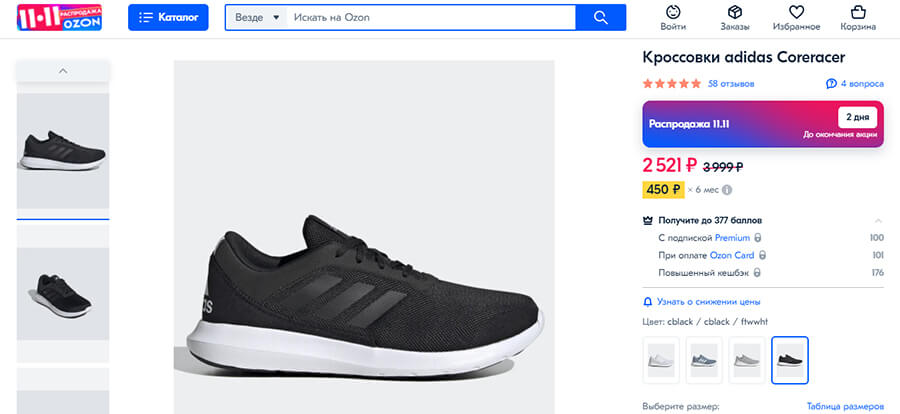The image size is (900, 414).
Task: Open the 58 отзывов reviews link
Action: click(x=731, y=84)
